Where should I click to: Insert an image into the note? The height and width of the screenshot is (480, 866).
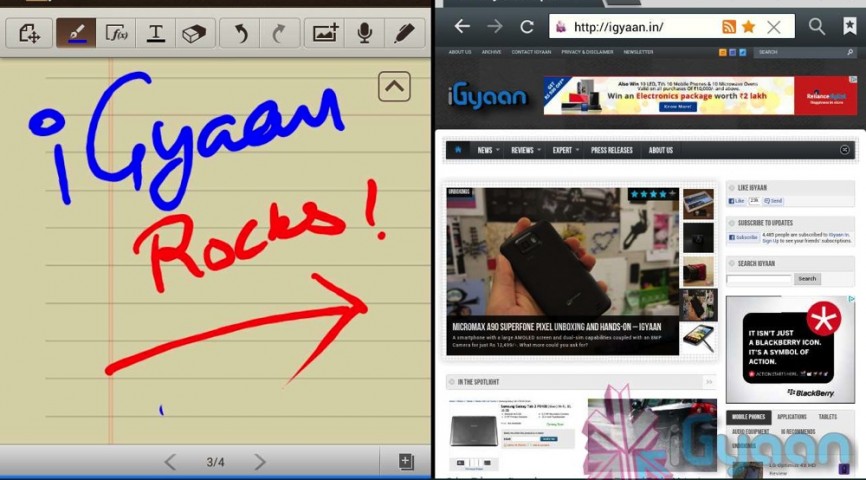click(x=325, y=33)
